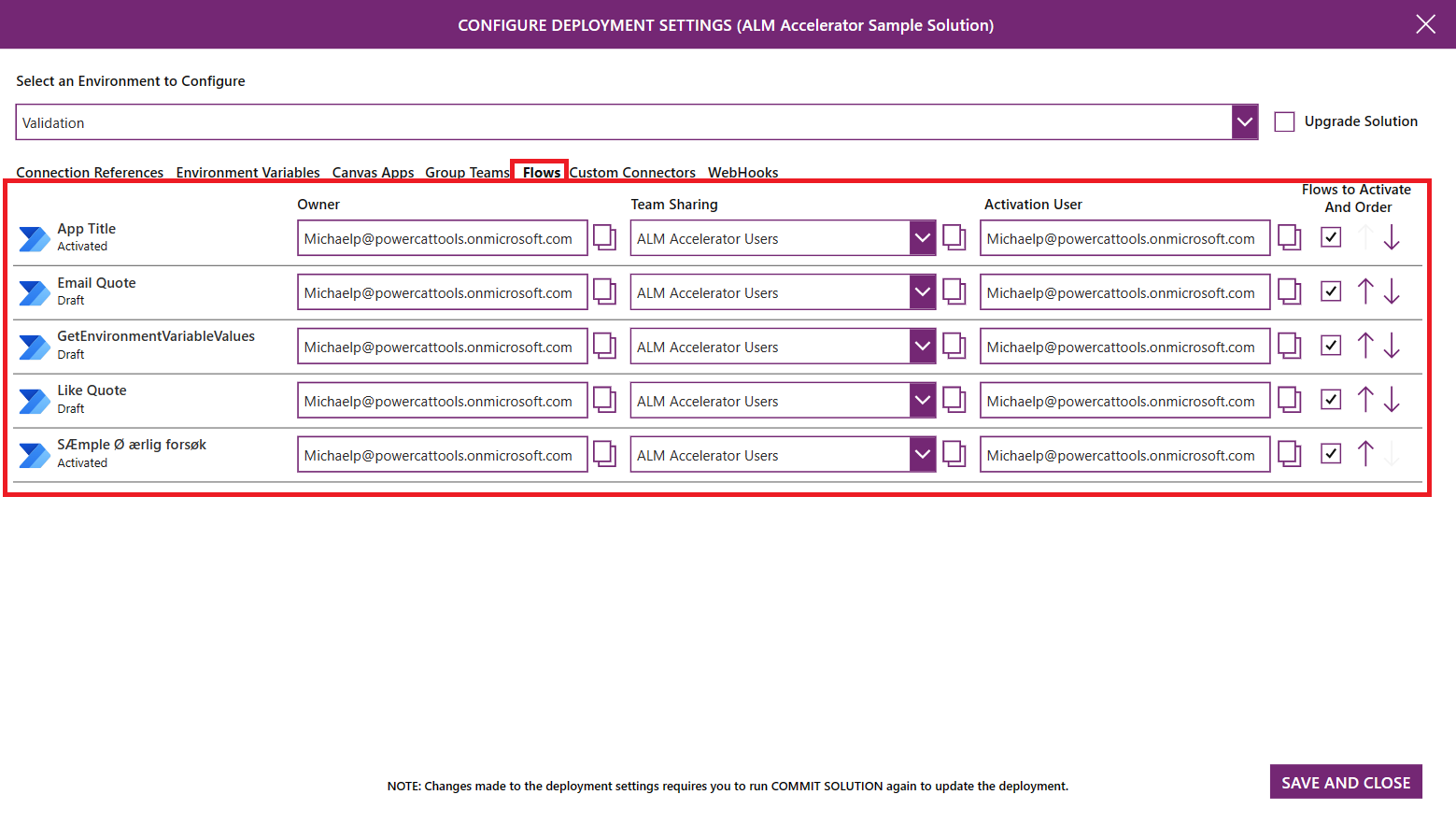Move GetEnvironmentVariableValues flow up
This screenshot has width=1456, height=823.
pos(1365,346)
